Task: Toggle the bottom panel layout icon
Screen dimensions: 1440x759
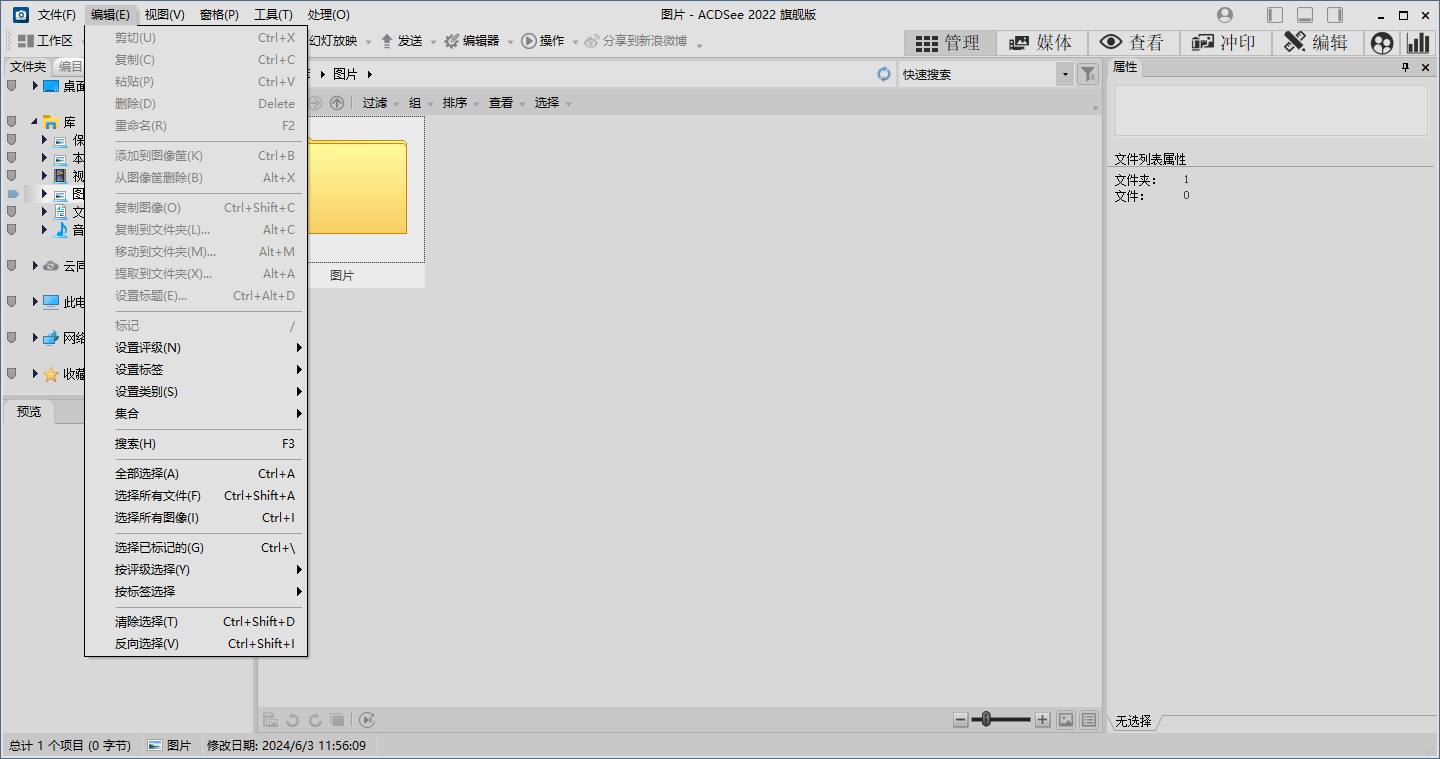Action: [1305, 15]
